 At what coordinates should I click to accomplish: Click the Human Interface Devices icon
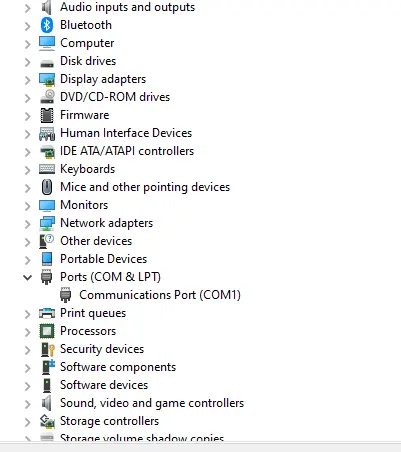(x=47, y=133)
